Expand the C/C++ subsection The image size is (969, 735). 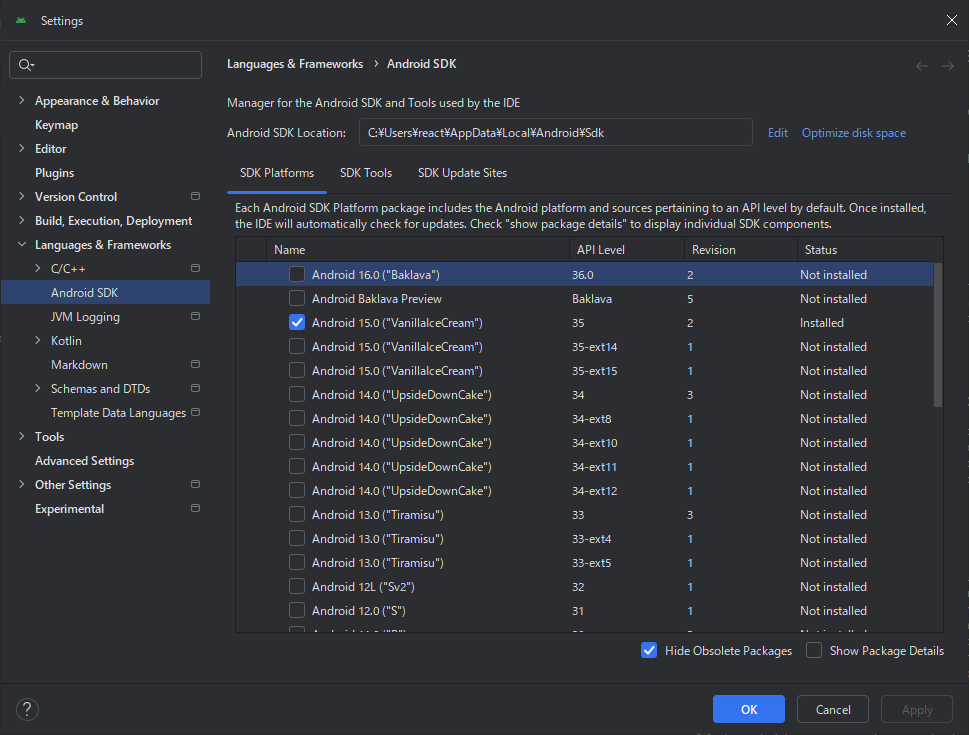[x=38, y=268]
